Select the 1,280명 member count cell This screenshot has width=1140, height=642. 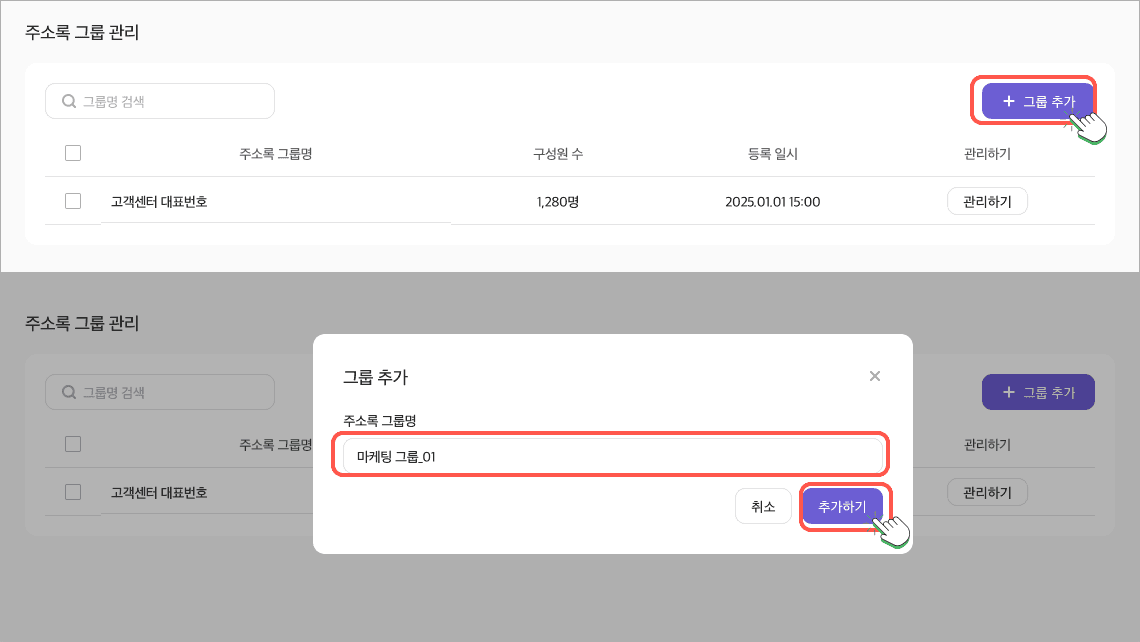(x=558, y=201)
